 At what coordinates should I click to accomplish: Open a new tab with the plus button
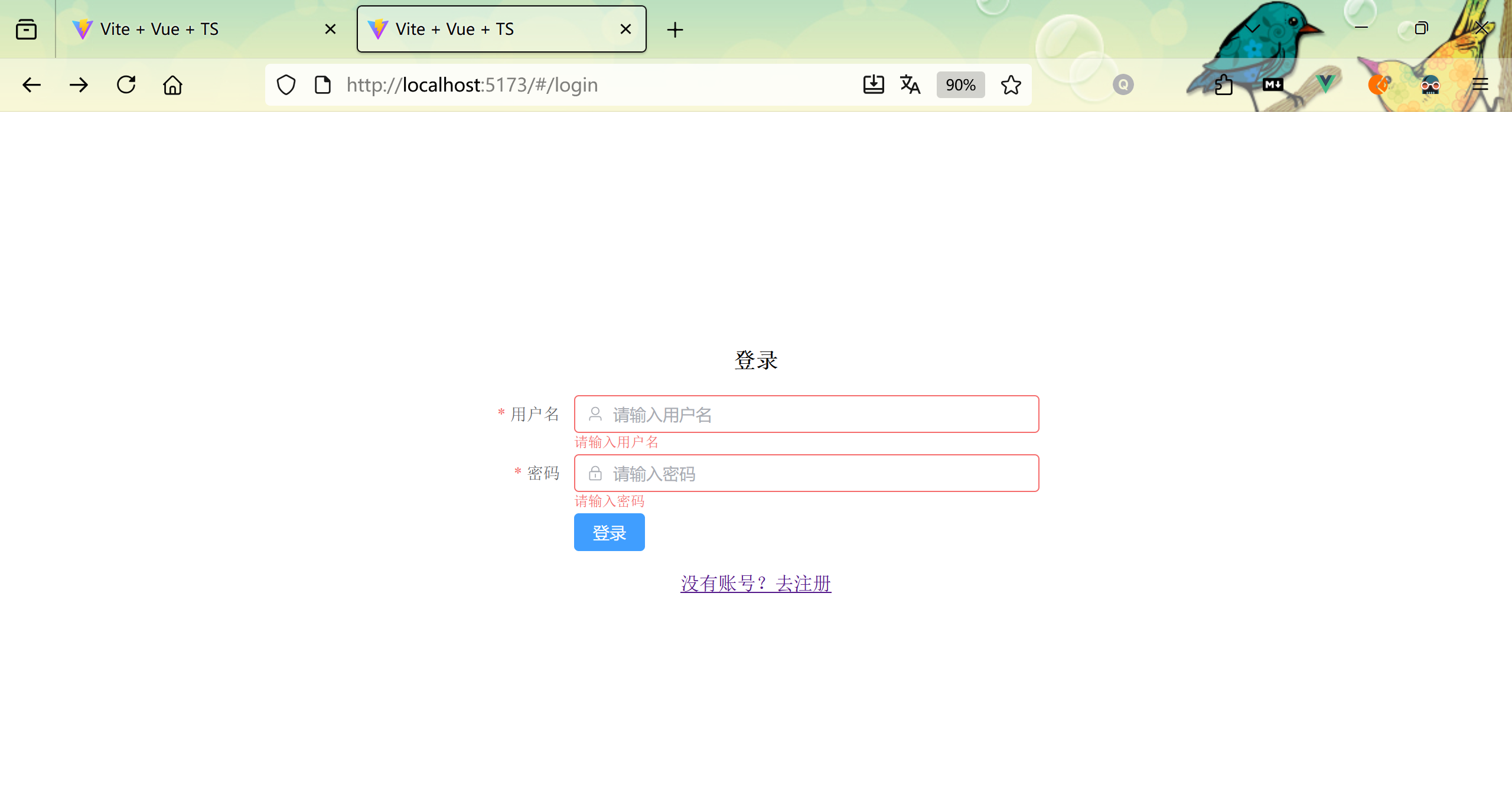click(x=674, y=30)
